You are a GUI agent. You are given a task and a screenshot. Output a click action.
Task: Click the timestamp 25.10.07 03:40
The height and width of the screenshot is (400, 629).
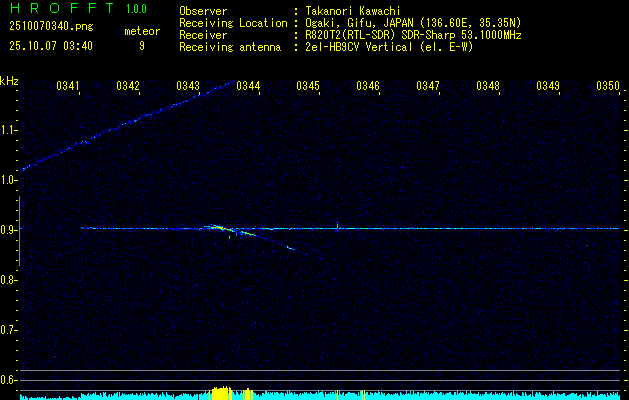(51, 46)
